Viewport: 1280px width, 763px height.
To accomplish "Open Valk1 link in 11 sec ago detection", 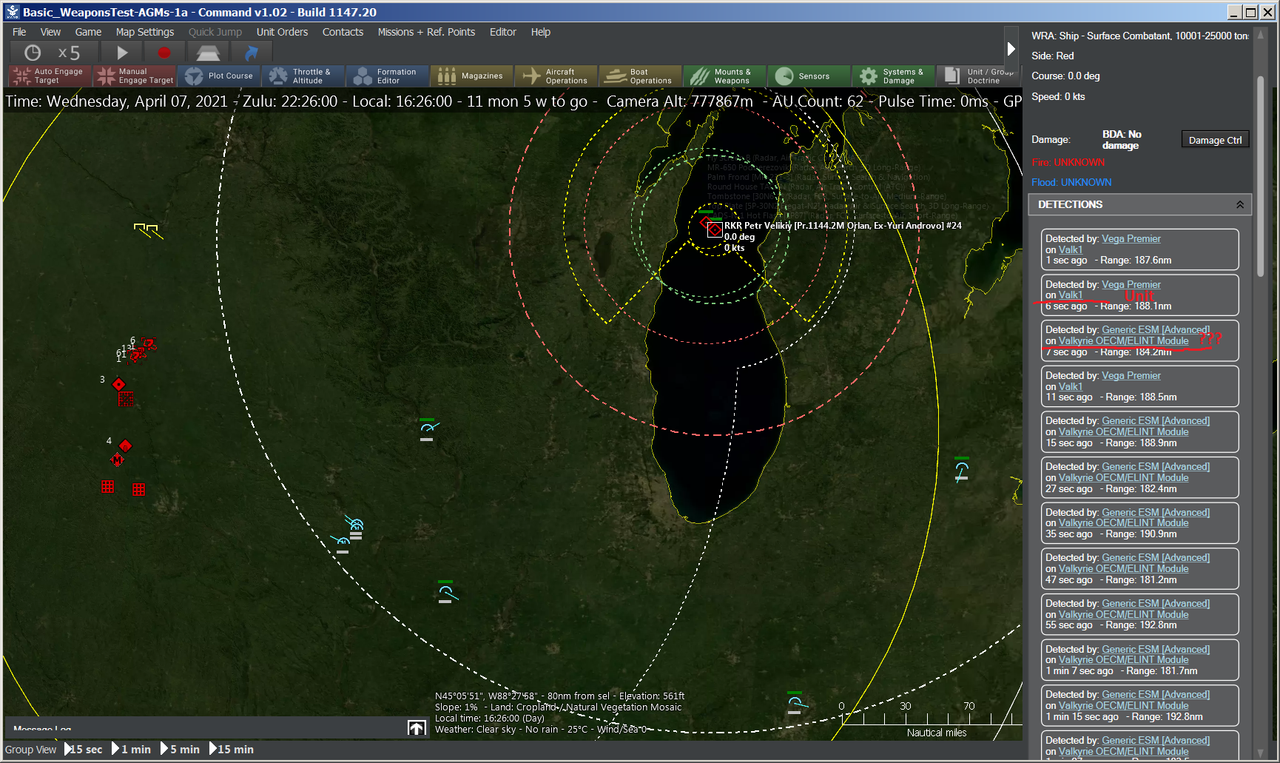I will [1070, 387].
